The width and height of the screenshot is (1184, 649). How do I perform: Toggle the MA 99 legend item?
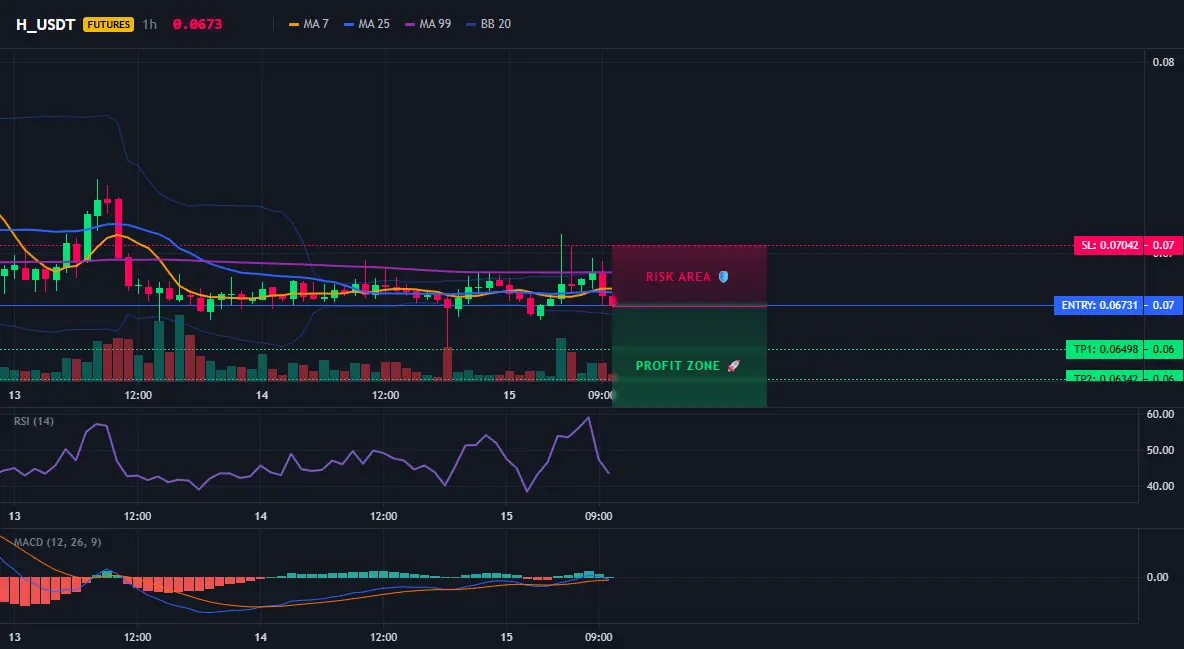coord(428,24)
